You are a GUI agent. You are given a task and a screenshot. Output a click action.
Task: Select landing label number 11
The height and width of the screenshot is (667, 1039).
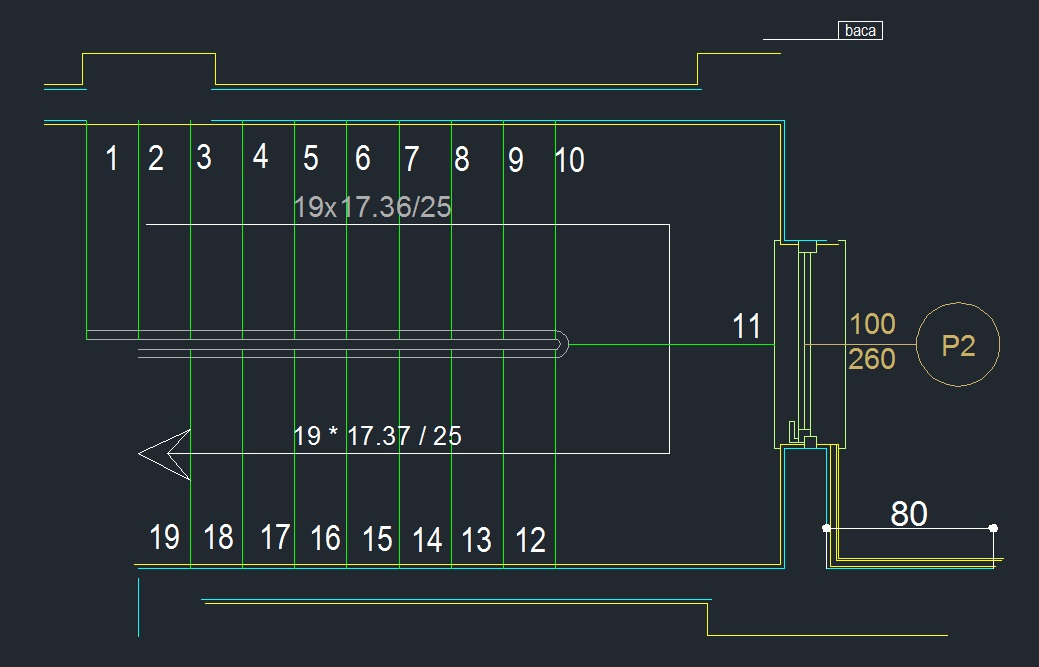coord(746,327)
